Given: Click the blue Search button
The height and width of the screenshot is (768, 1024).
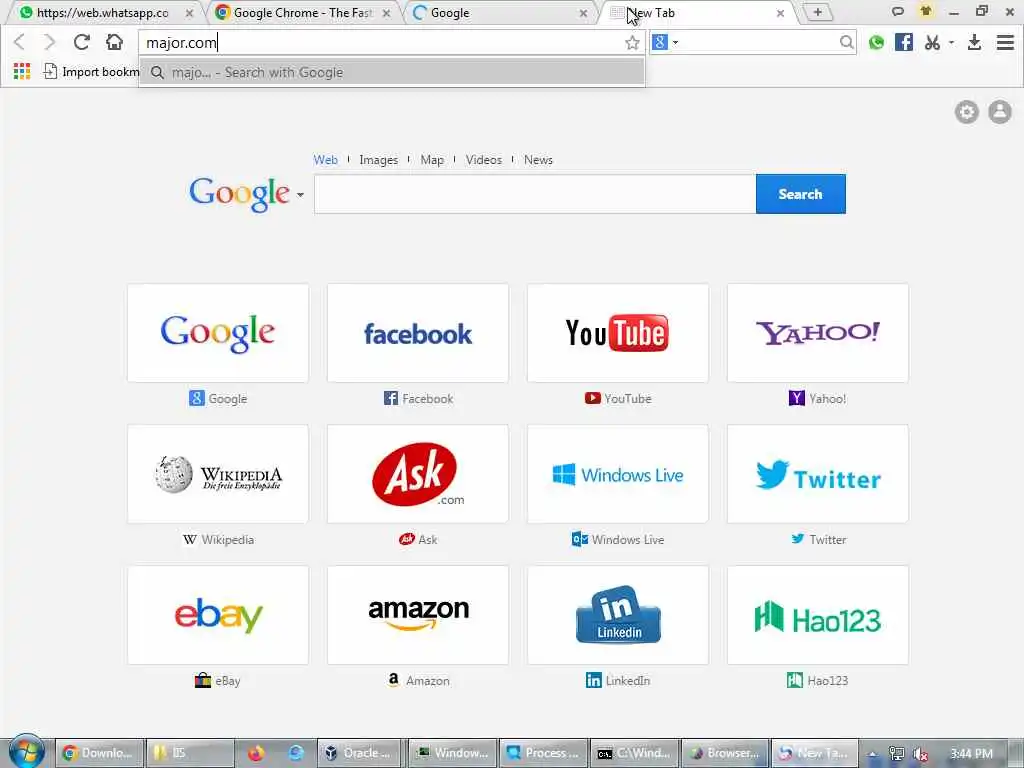Looking at the screenshot, I should click(801, 194).
